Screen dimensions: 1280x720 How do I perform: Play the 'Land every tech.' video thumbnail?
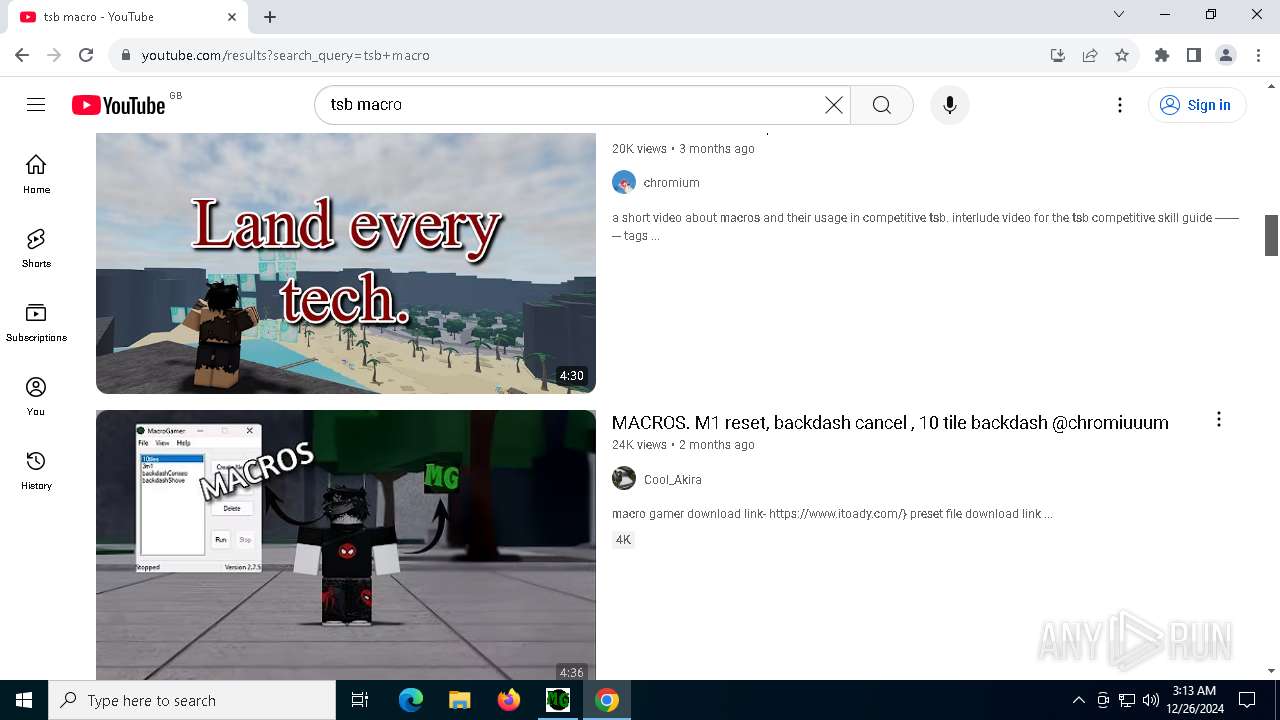point(346,263)
